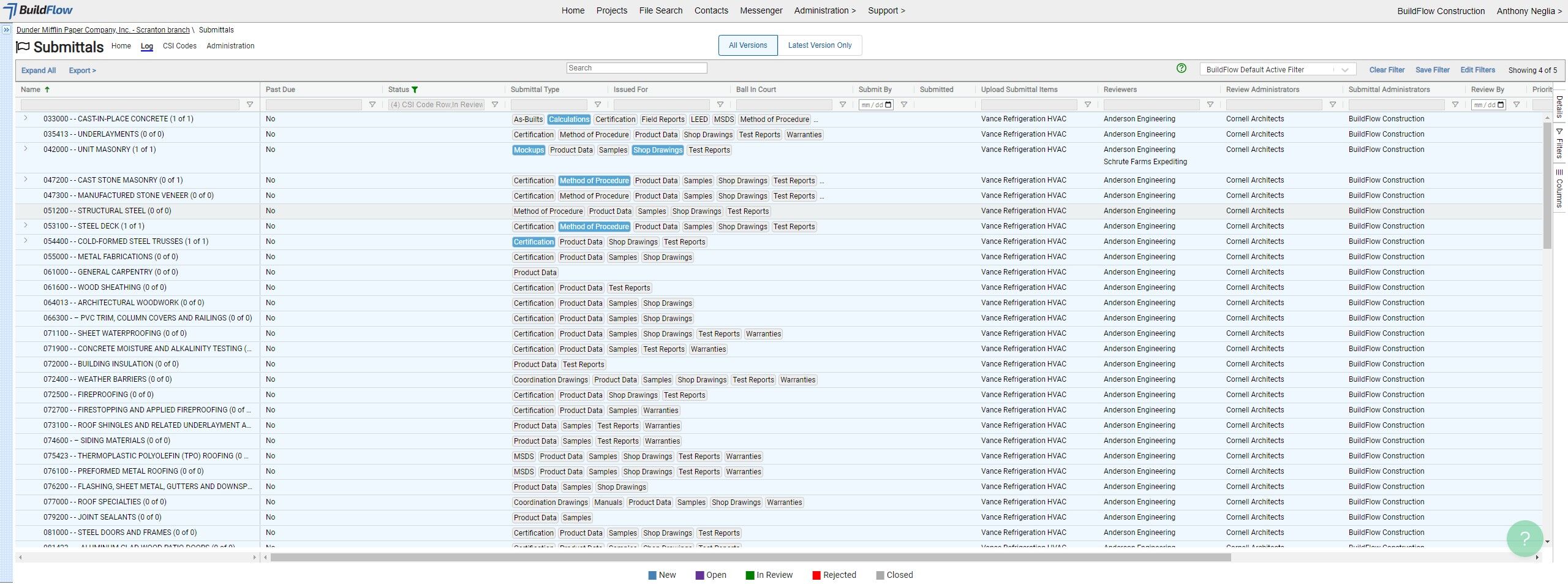The image size is (1568, 584).
Task: Expand row 054400 COLD-FORMED STEEL TRUSSES
Action: (26, 241)
